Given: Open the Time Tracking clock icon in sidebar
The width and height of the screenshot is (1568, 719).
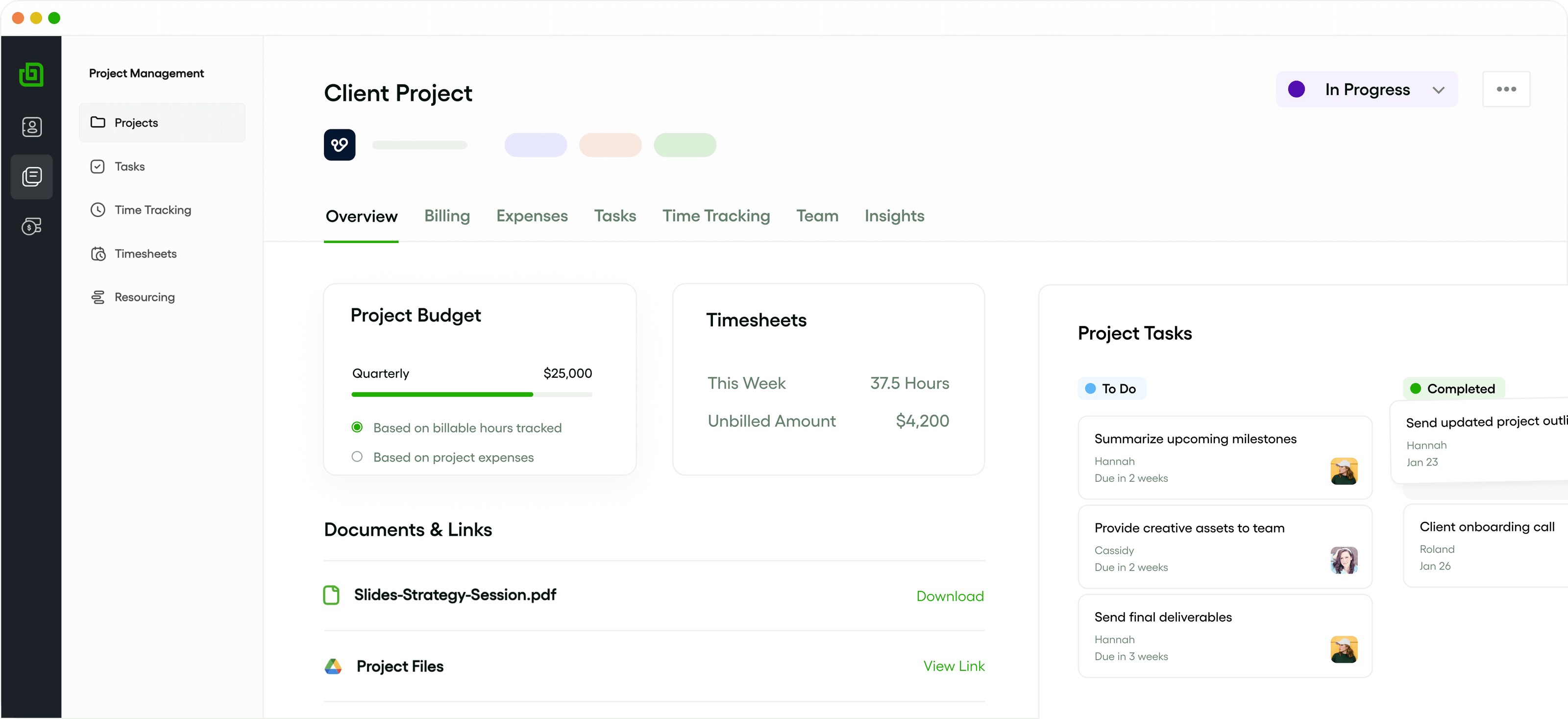Looking at the screenshot, I should pyautogui.click(x=98, y=209).
